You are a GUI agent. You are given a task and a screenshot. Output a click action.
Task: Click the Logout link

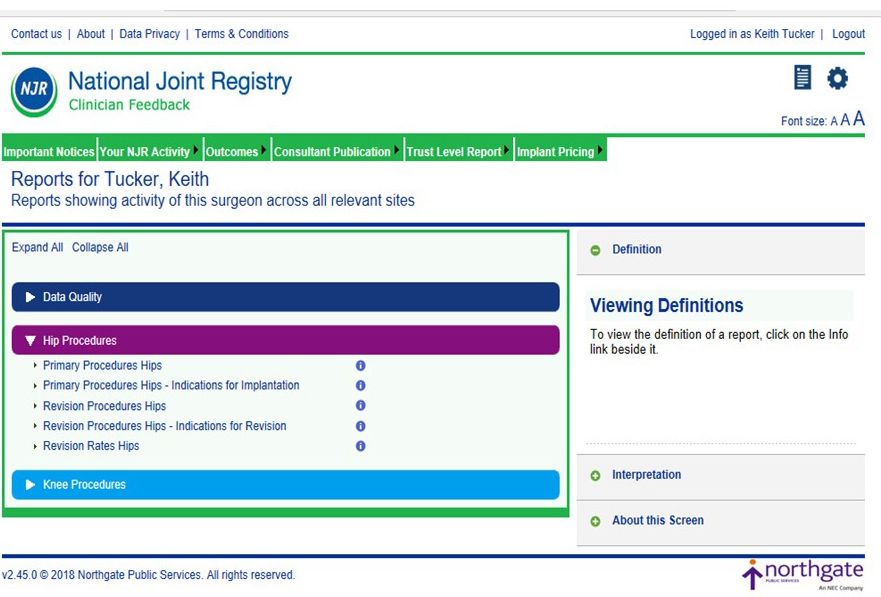(x=848, y=34)
